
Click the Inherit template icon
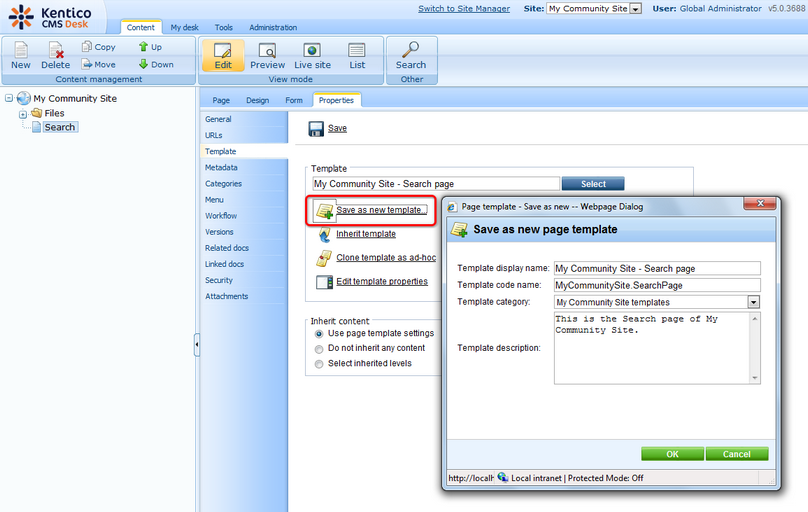(324, 234)
